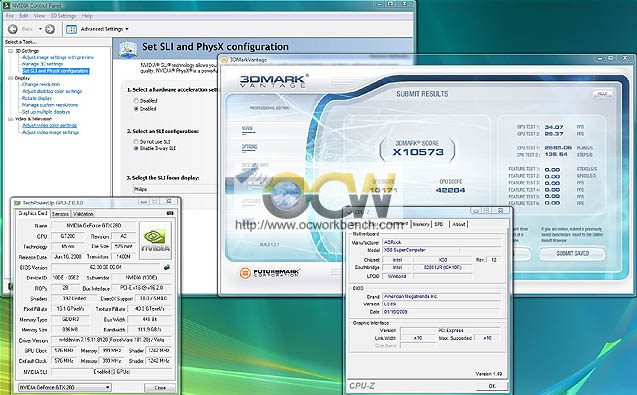Image resolution: width=637 pixels, height=395 pixels.
Task: Click the X58 SuperComputer model field in CPU-Z
Action: click(442, 250)
